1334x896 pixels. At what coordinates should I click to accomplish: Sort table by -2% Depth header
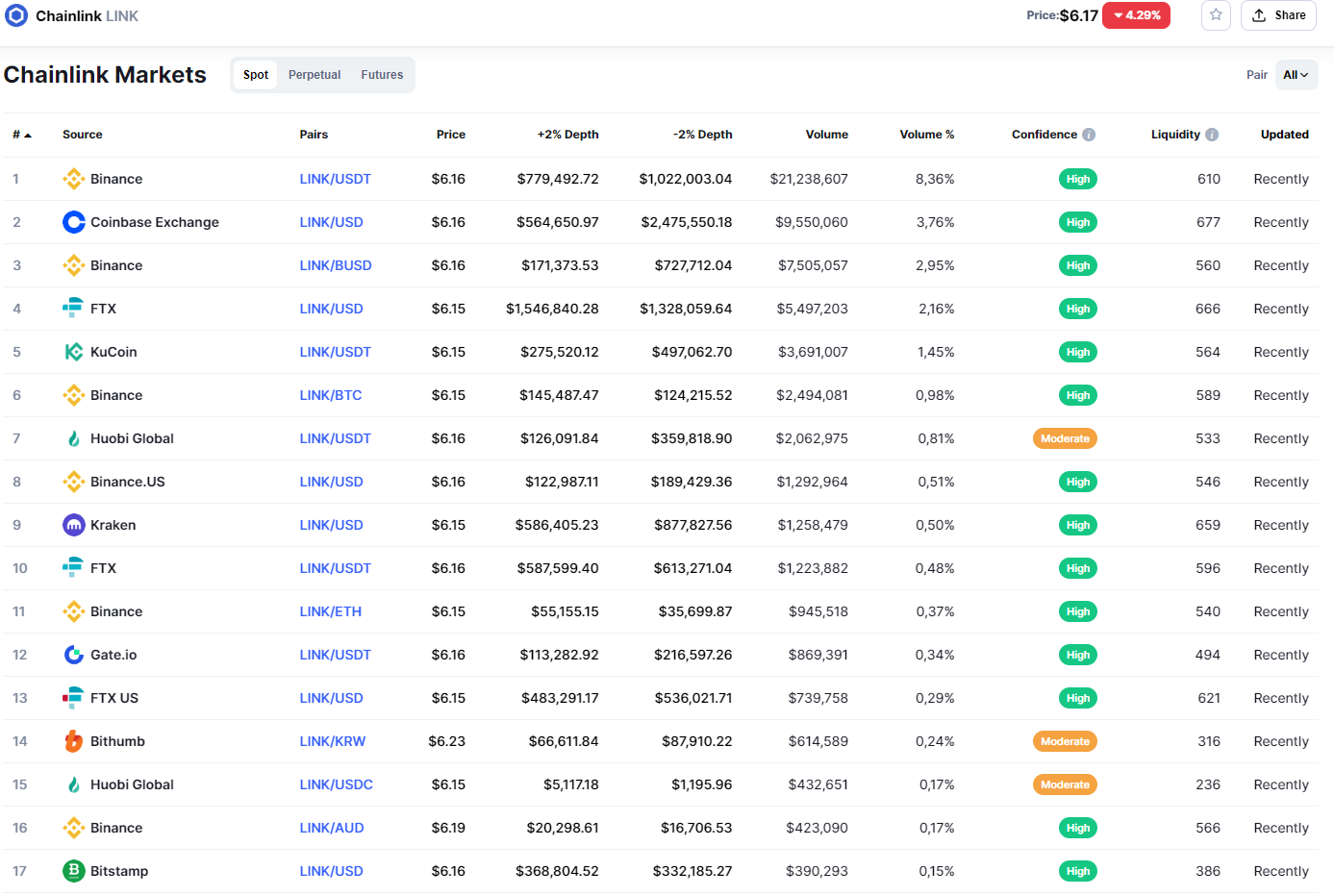[703, 135]
